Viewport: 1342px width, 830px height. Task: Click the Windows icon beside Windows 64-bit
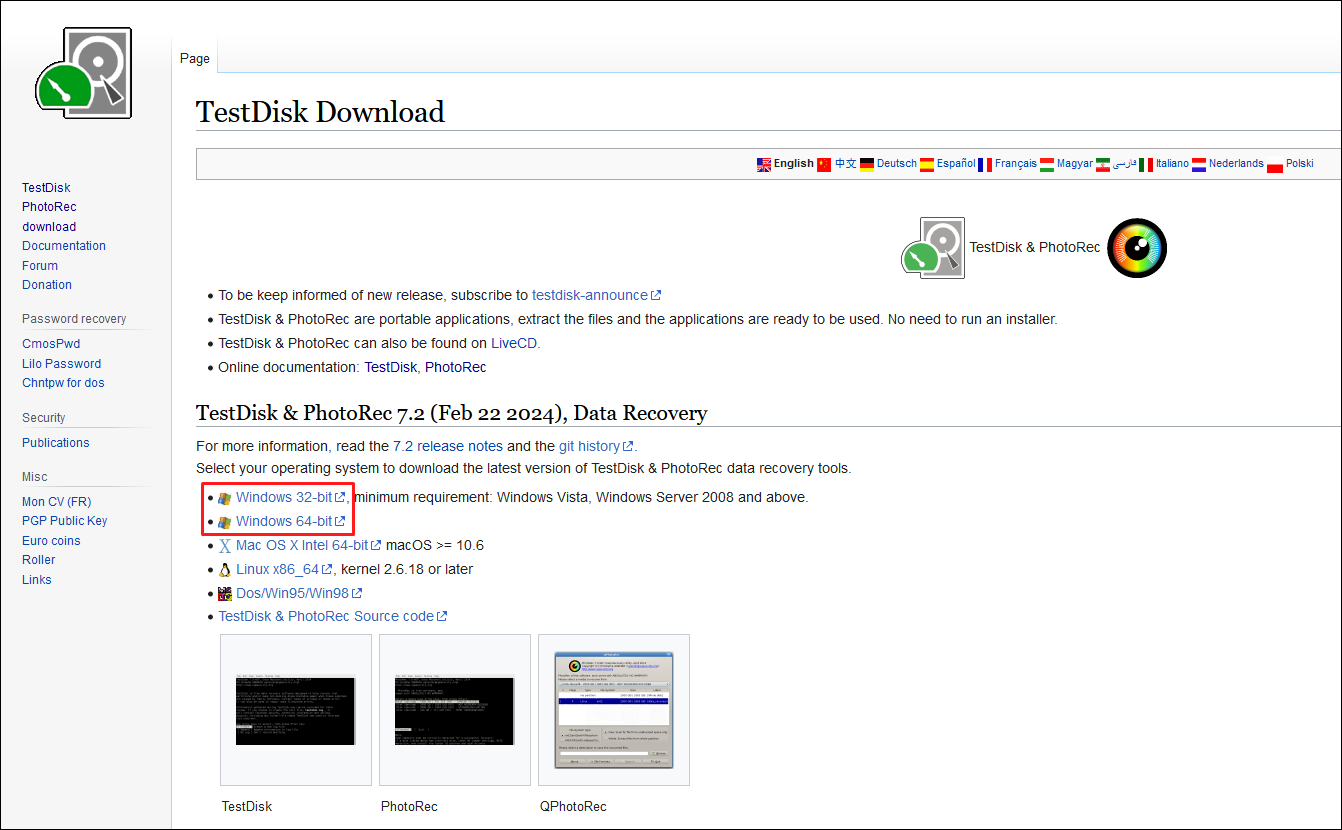pyautogui.click(x=225, y=522)
